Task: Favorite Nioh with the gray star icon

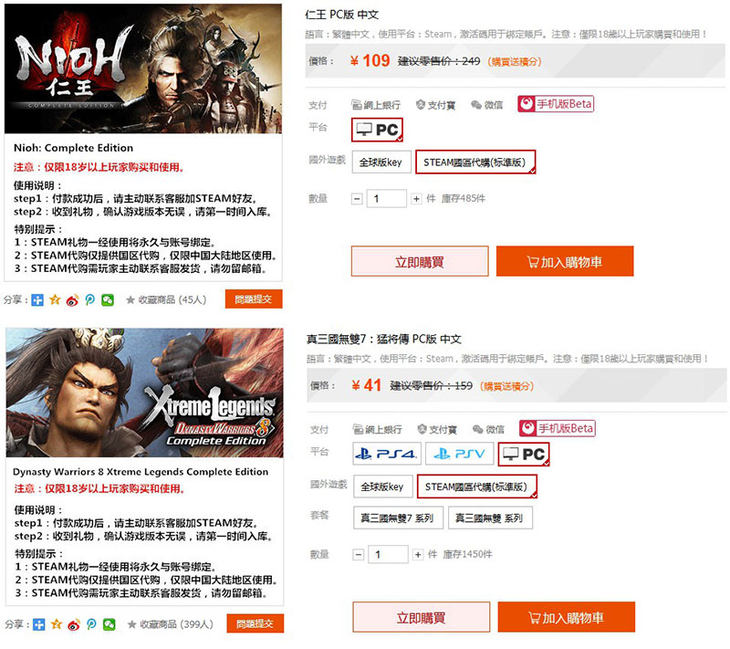Action: [130, 300]
